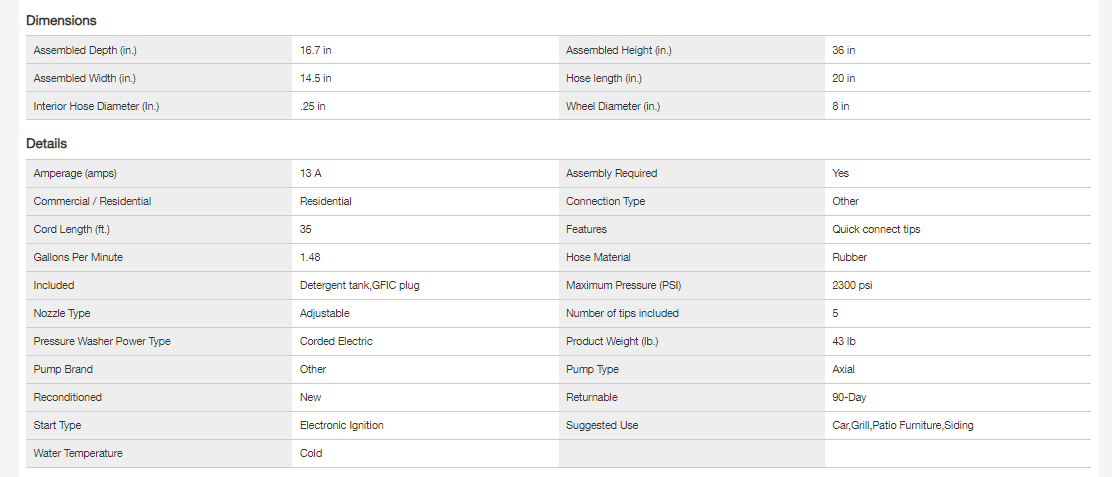Click the 13 A amperage value

311,173
